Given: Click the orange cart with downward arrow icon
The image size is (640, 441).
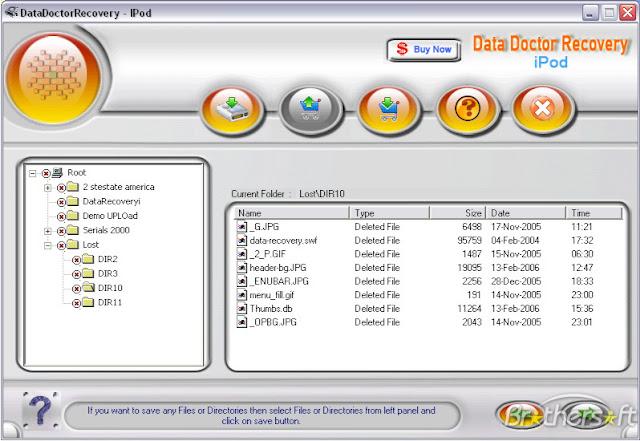Looking at the screenshot, I should 389,109.
